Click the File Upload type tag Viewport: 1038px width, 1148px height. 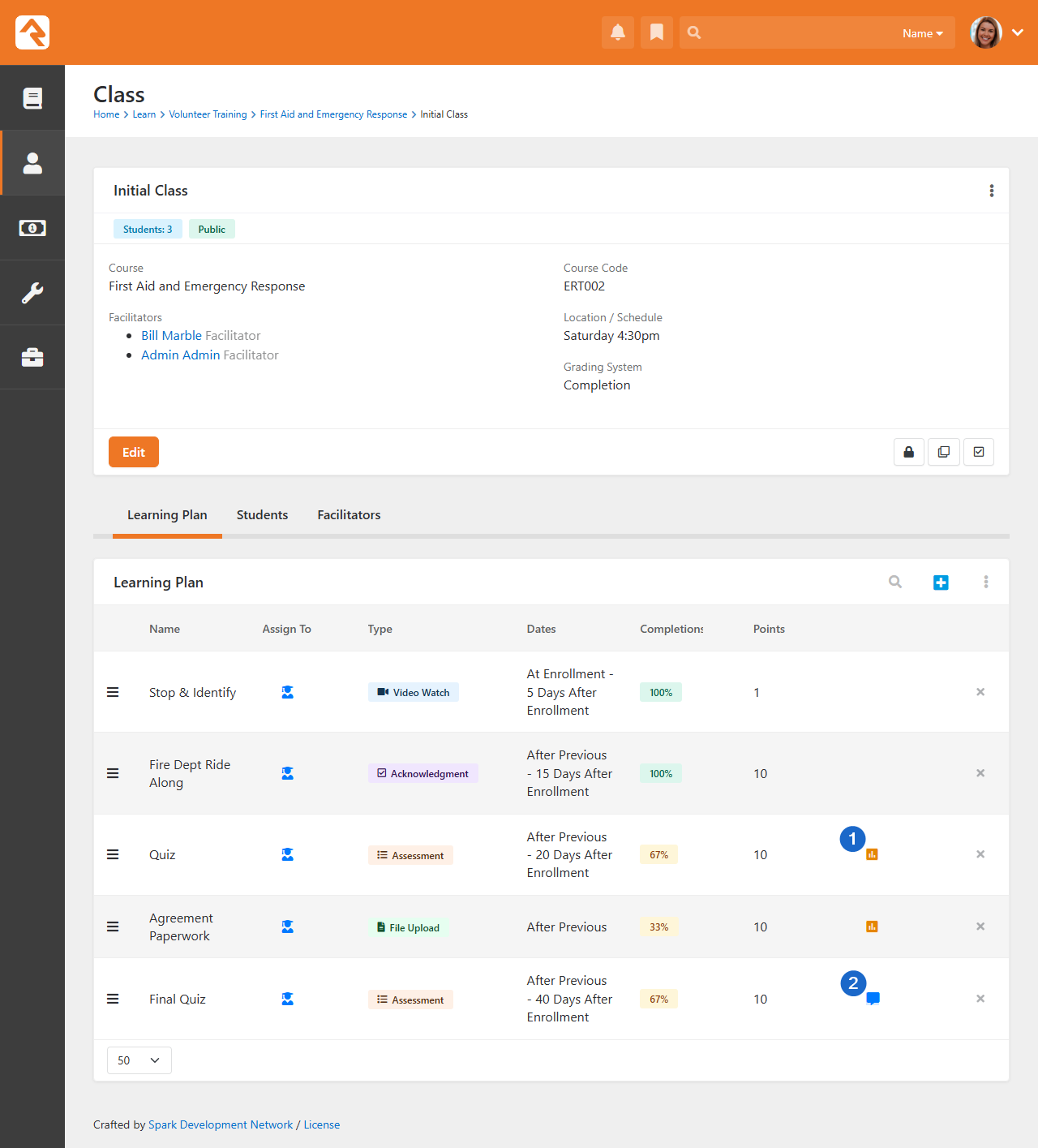point(409,927)
